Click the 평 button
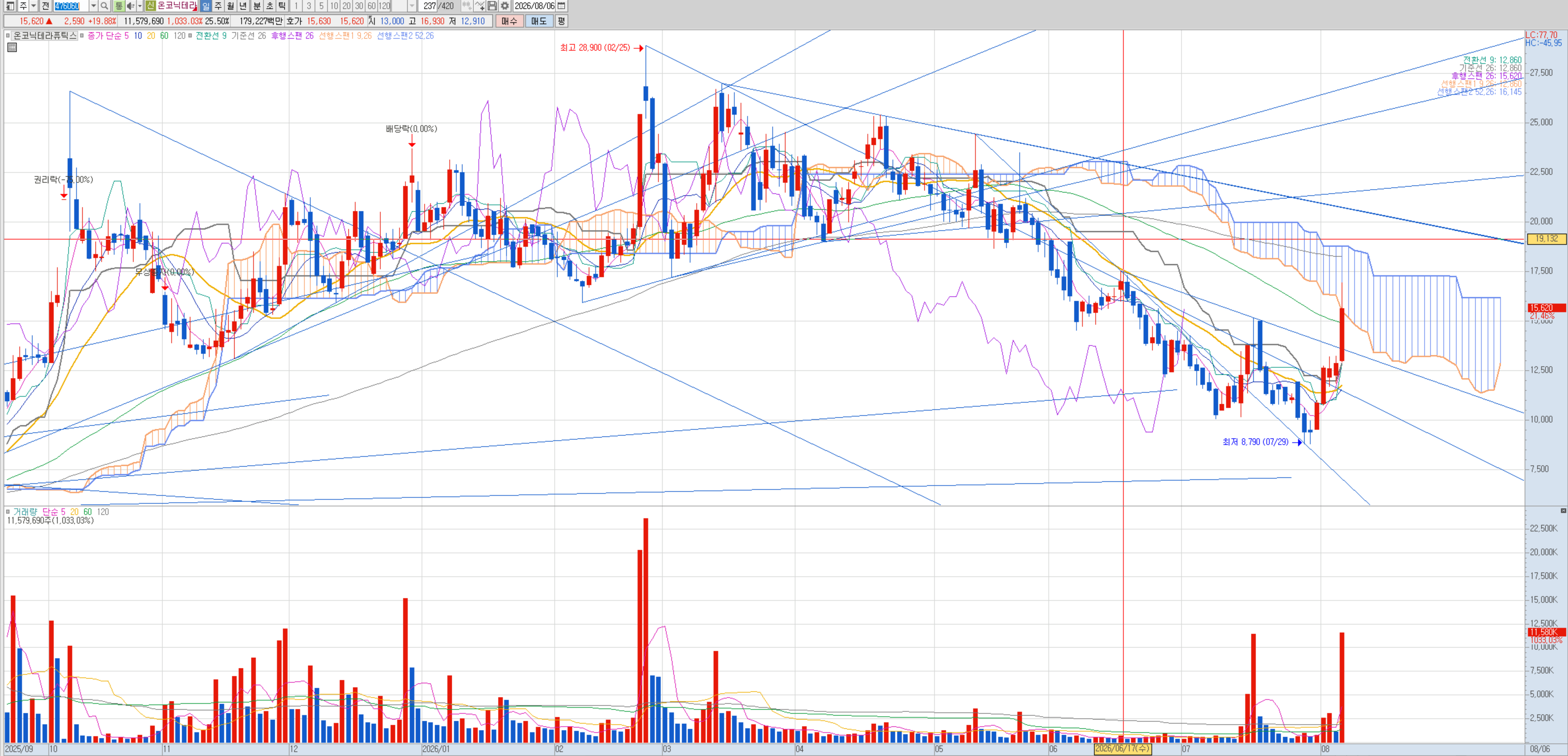Screen dimensions: 1568x756 tap(561, 21)
